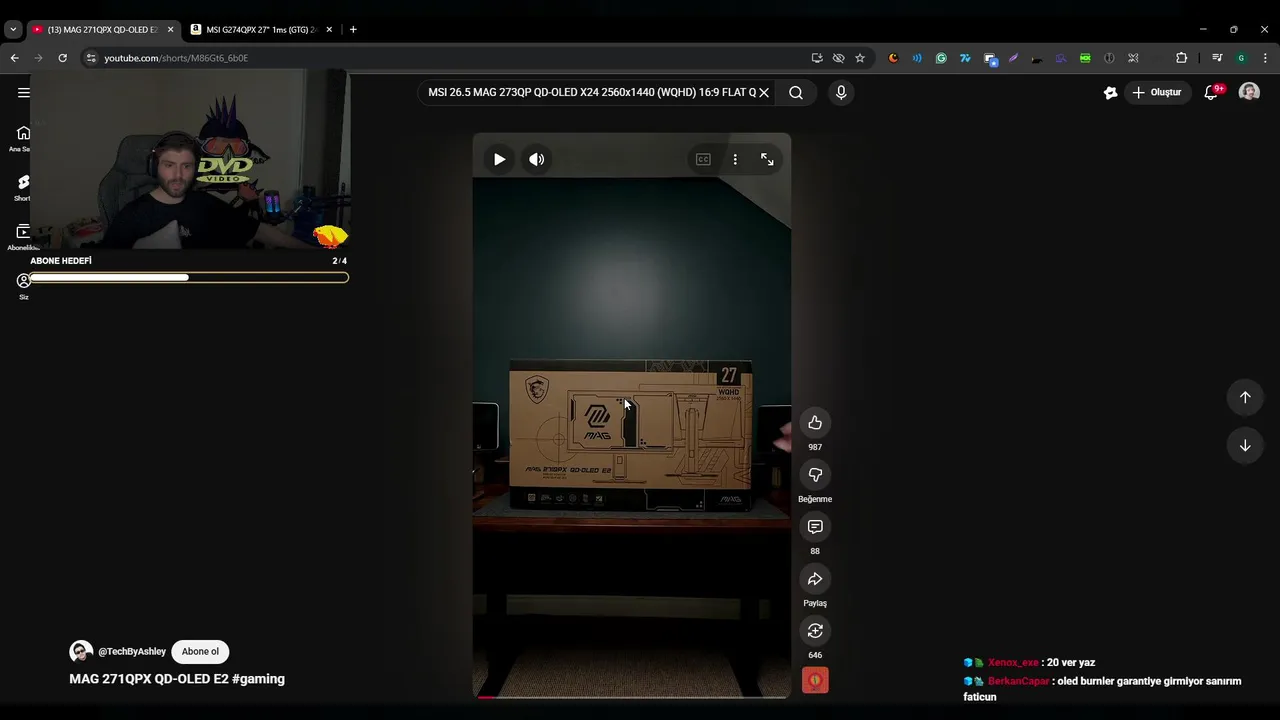Open the orange crescent extension icon

(x=893, y=58)
